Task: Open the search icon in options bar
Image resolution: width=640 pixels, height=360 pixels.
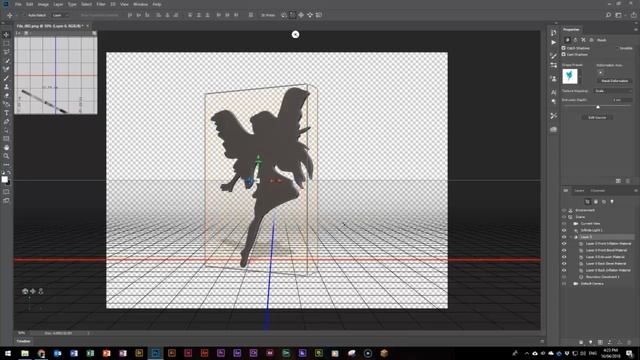Action: [x=609, y=15]
